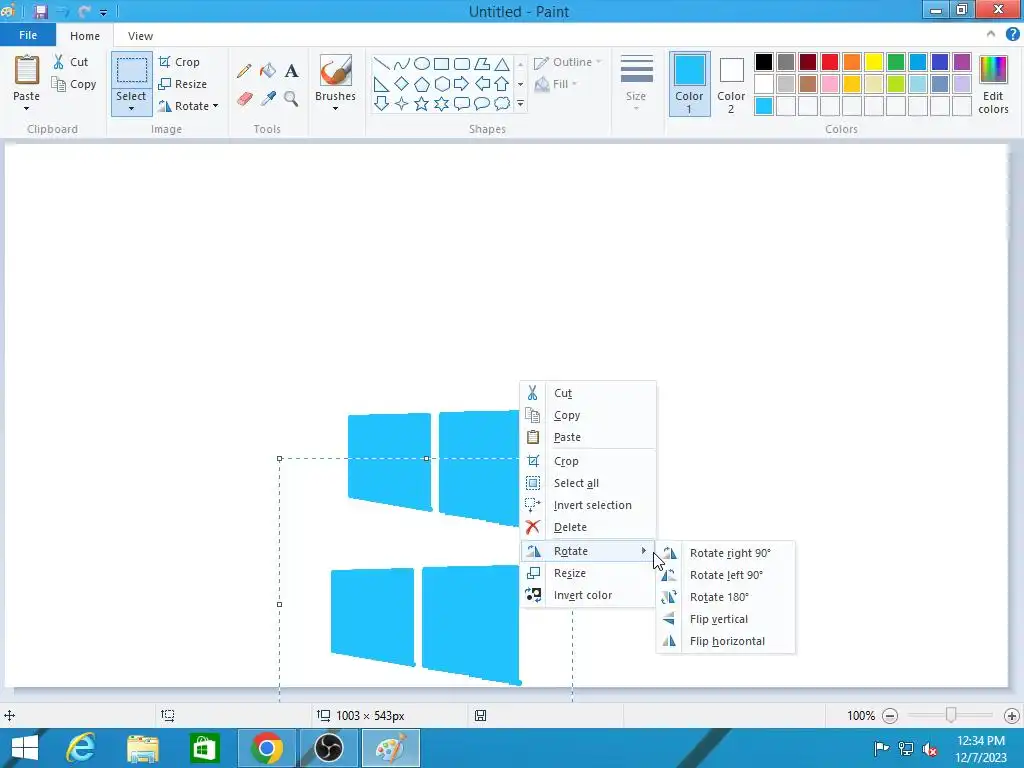Click Flip horizontal in submenu
The width and height of the screenshot is (1024, 768).
click(x=726, y=641)
